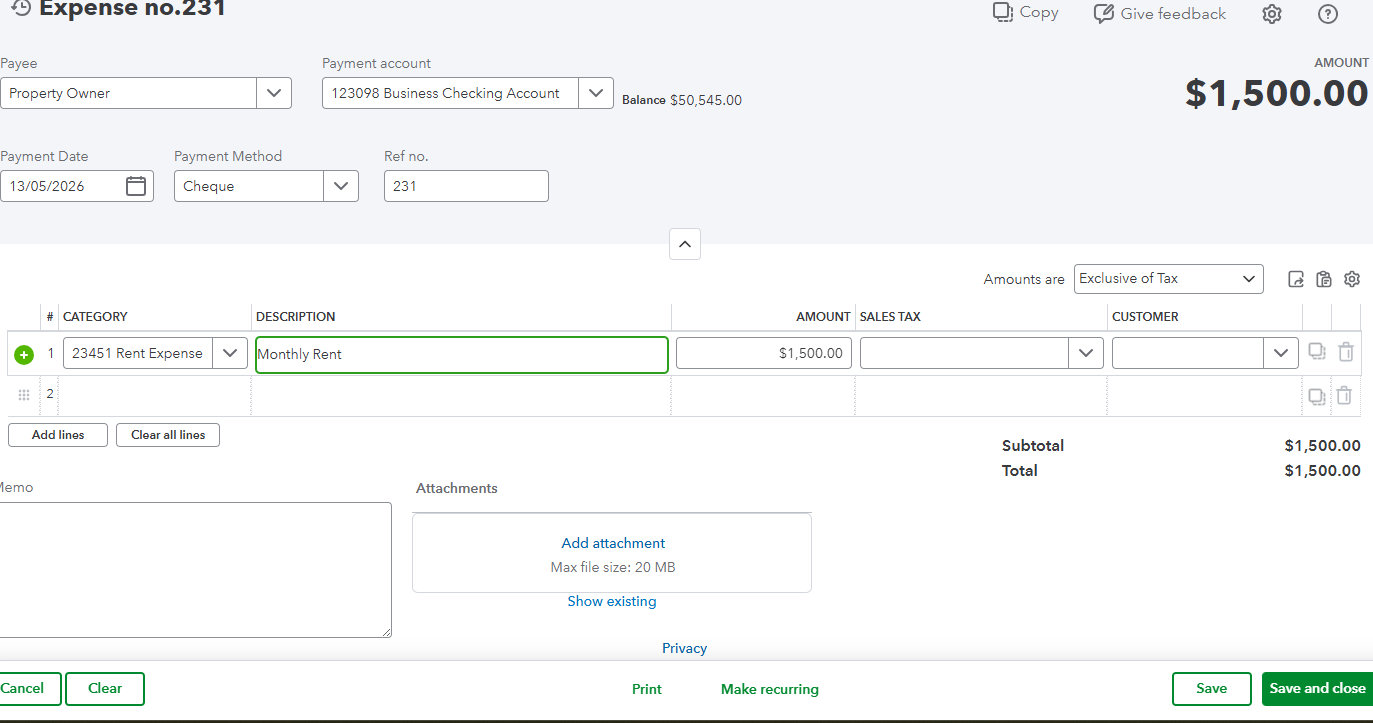The width and height of the screenshot is (1373, 723).
Task: Open the Exclusive of Tax dropdown
Action: pyautogui.click(x=1169, y=279)
